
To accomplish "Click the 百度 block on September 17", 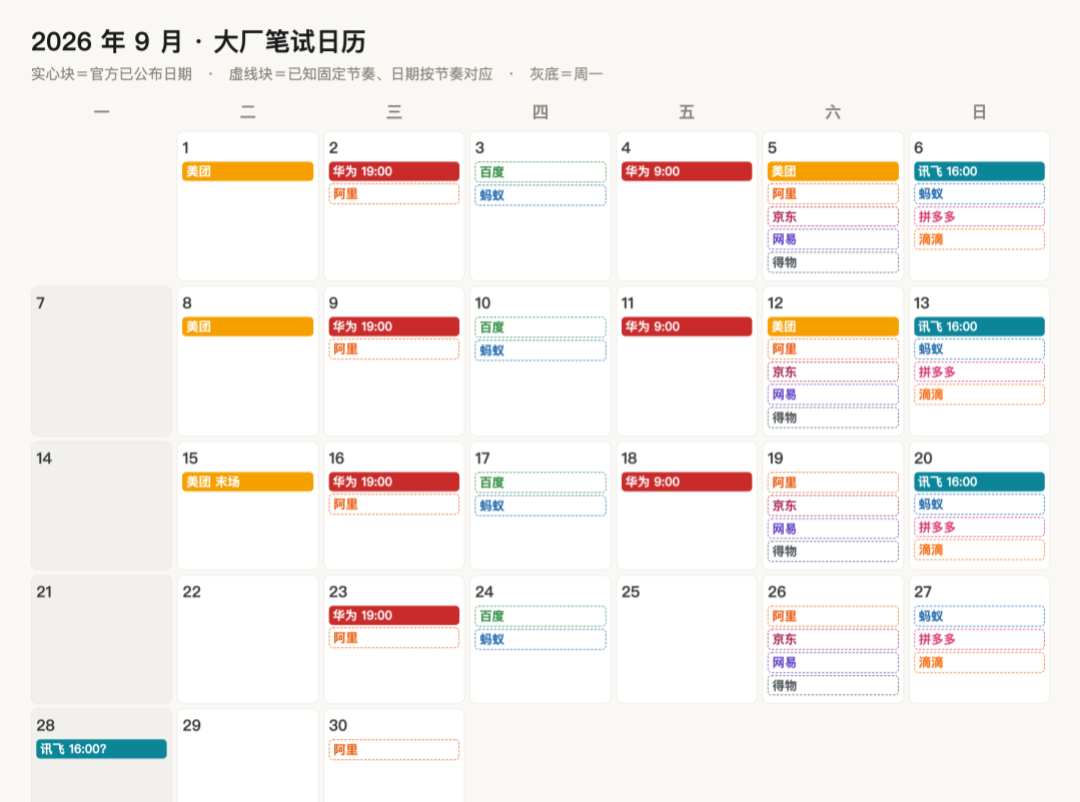I will [540, 482].
